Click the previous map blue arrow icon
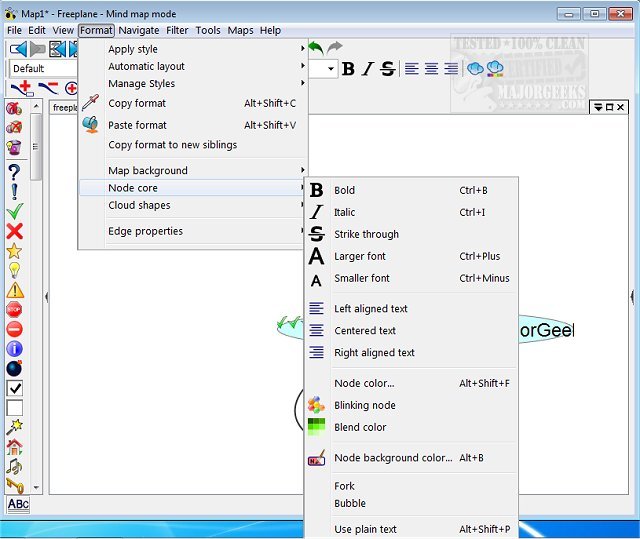The image size is (640, 539). click(18, 49)
